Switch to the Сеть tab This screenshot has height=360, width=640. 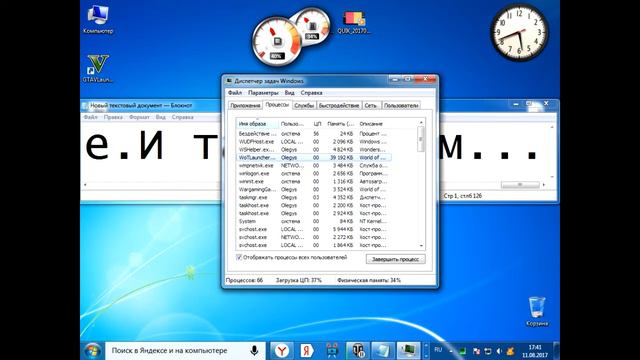coord(371,105)
